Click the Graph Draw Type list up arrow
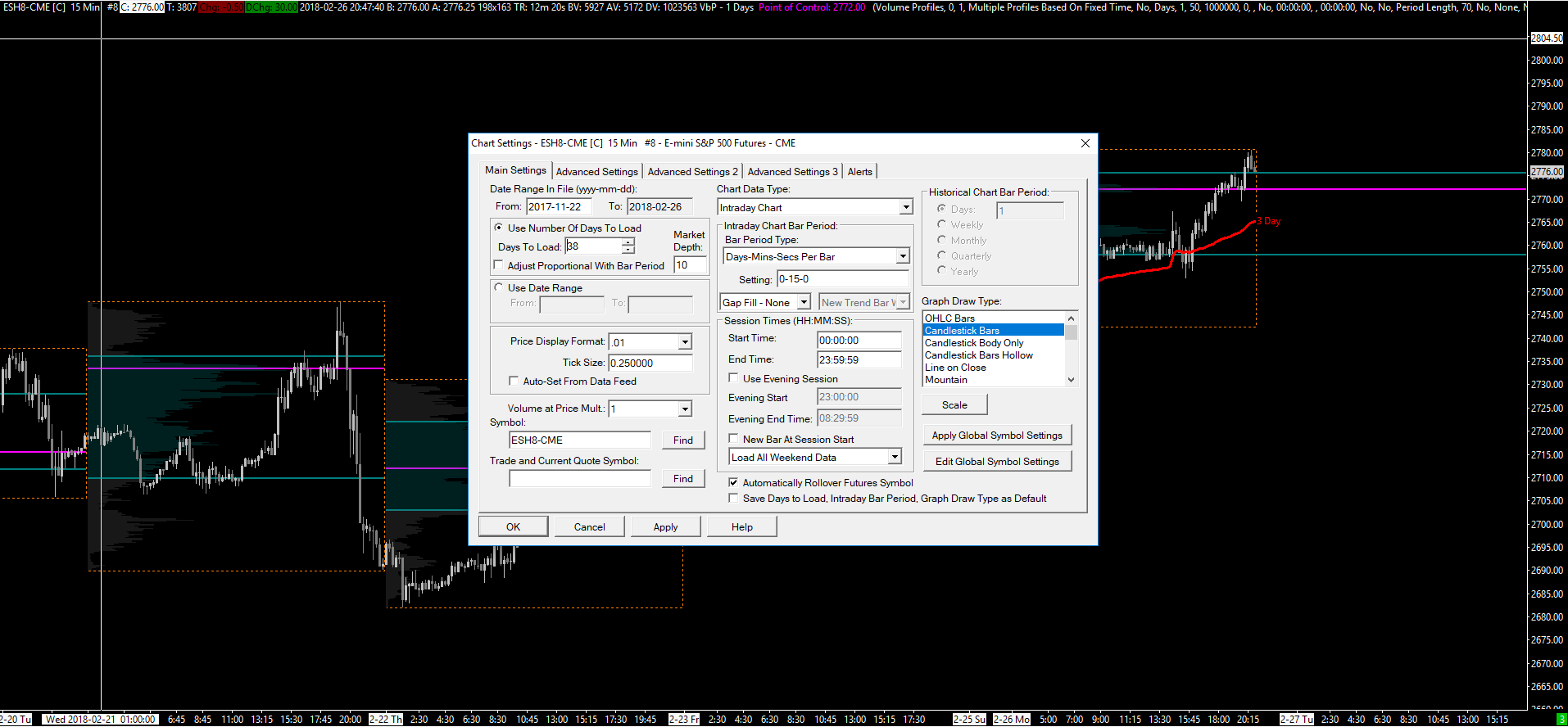Viewport: 1568px width, 727px height. point(1071,318)
